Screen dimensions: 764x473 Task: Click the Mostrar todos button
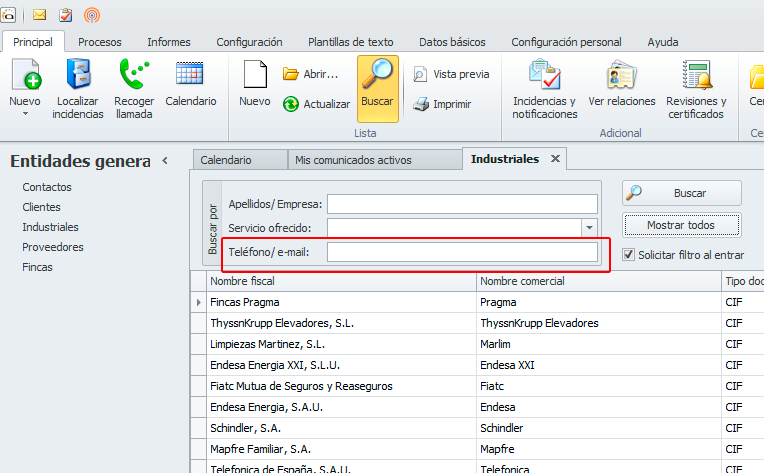coord(682,225)
